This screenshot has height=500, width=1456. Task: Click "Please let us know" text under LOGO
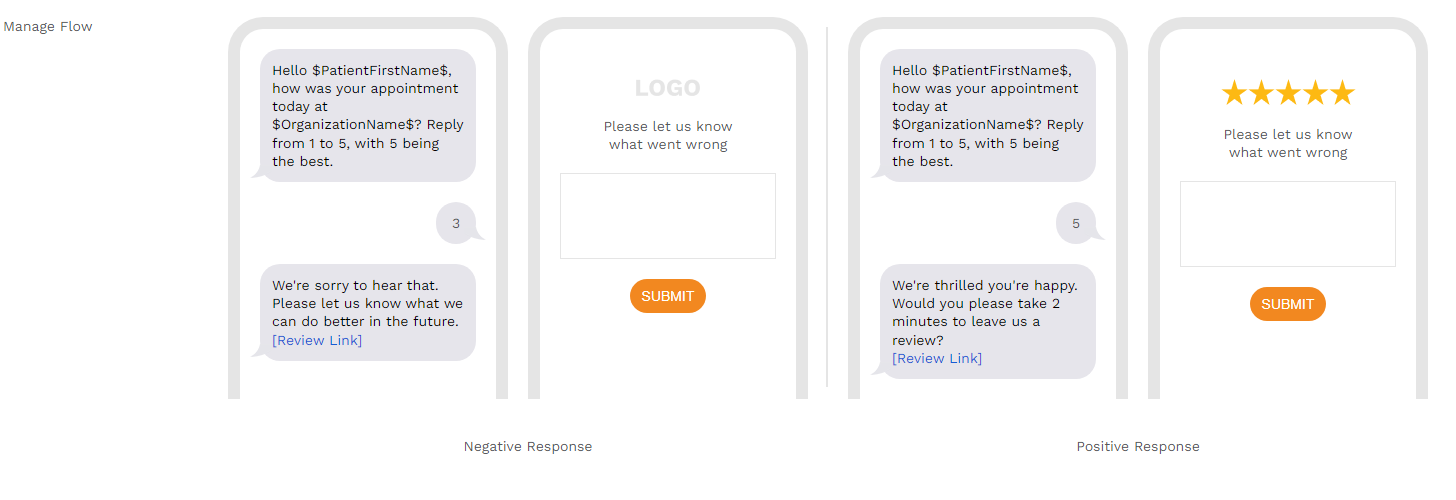[x=668, y=127]
